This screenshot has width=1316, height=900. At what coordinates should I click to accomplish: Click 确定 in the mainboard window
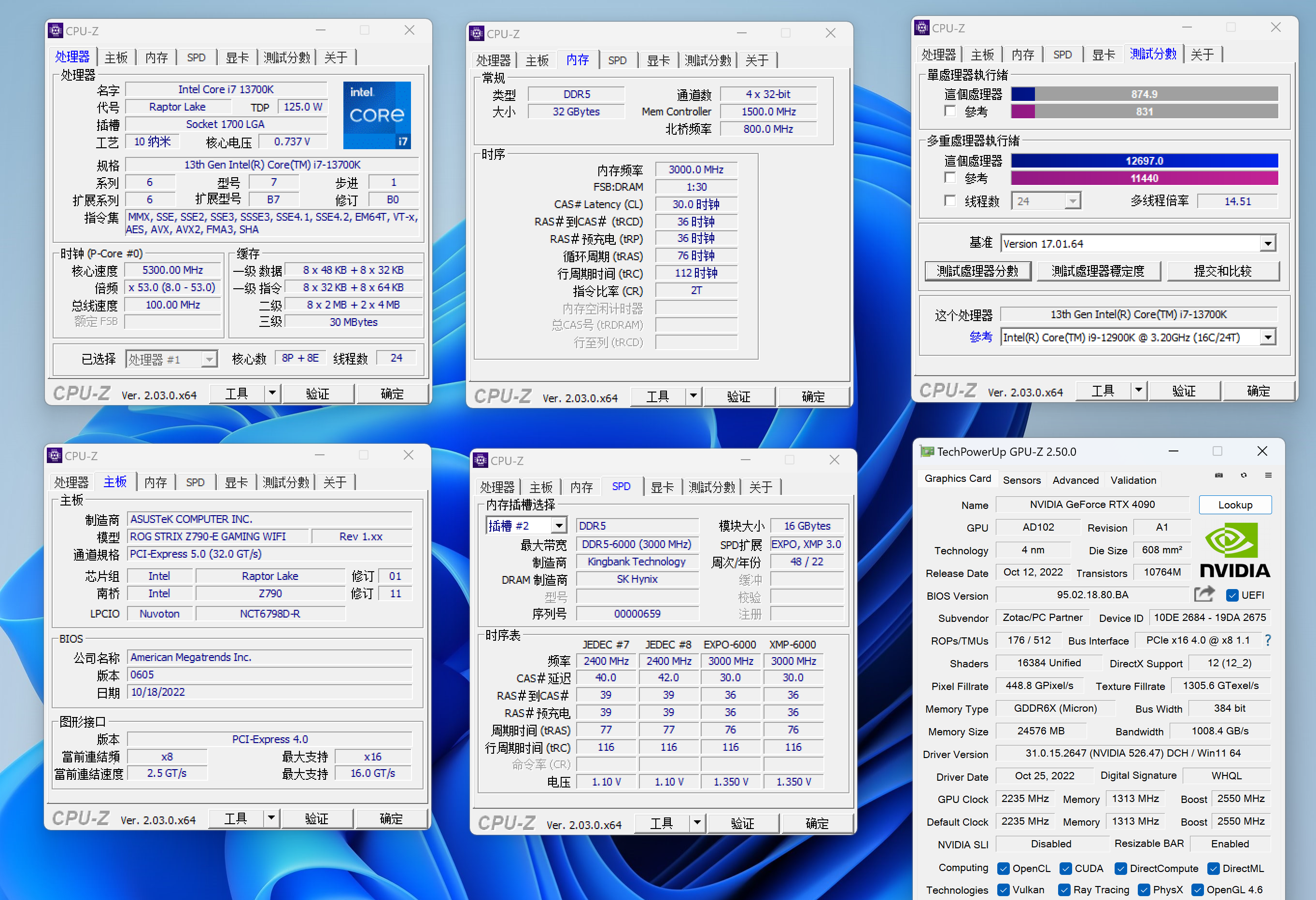(391, 818)
